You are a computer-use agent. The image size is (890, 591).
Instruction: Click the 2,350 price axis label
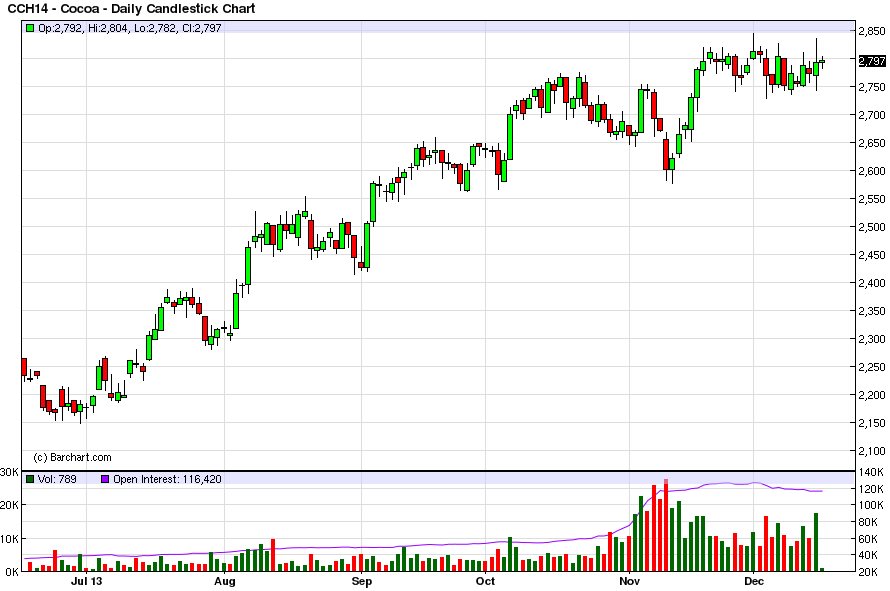[x=872, y=311]
